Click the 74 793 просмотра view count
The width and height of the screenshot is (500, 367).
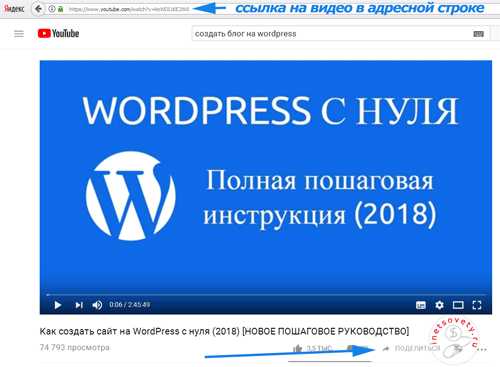(74, 347)
